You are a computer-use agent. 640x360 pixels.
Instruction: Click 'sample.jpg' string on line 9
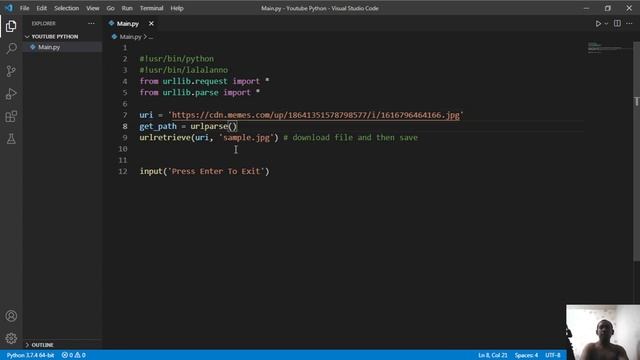(247, 138)
